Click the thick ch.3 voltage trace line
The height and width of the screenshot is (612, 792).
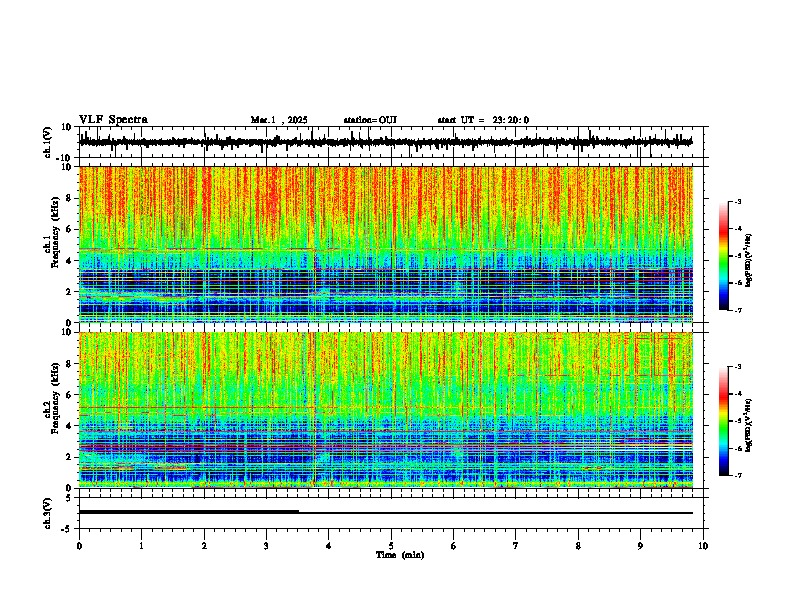[189, 512]
